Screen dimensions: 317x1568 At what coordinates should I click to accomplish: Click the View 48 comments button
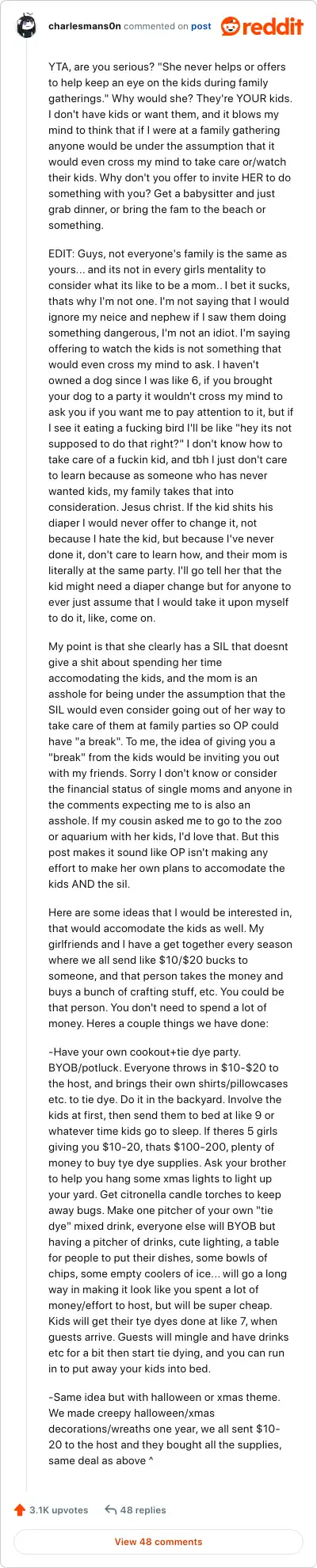point(158,1541)
